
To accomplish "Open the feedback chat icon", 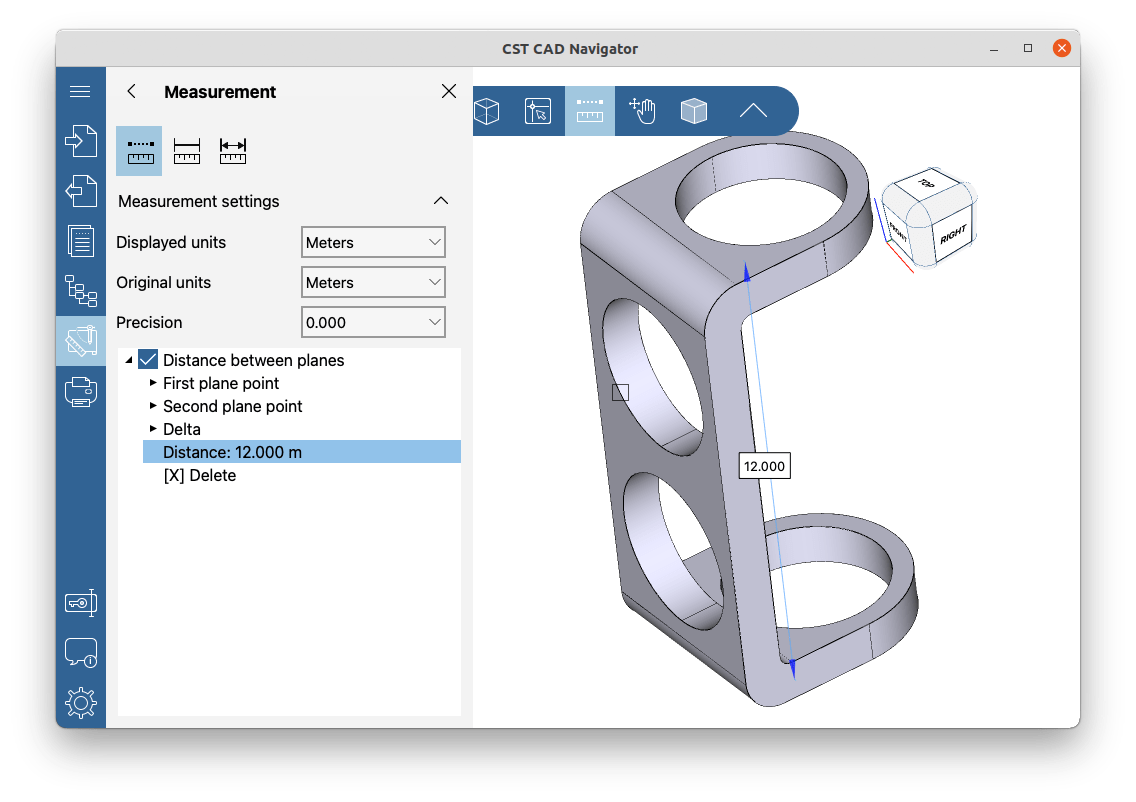I will 80,652.
